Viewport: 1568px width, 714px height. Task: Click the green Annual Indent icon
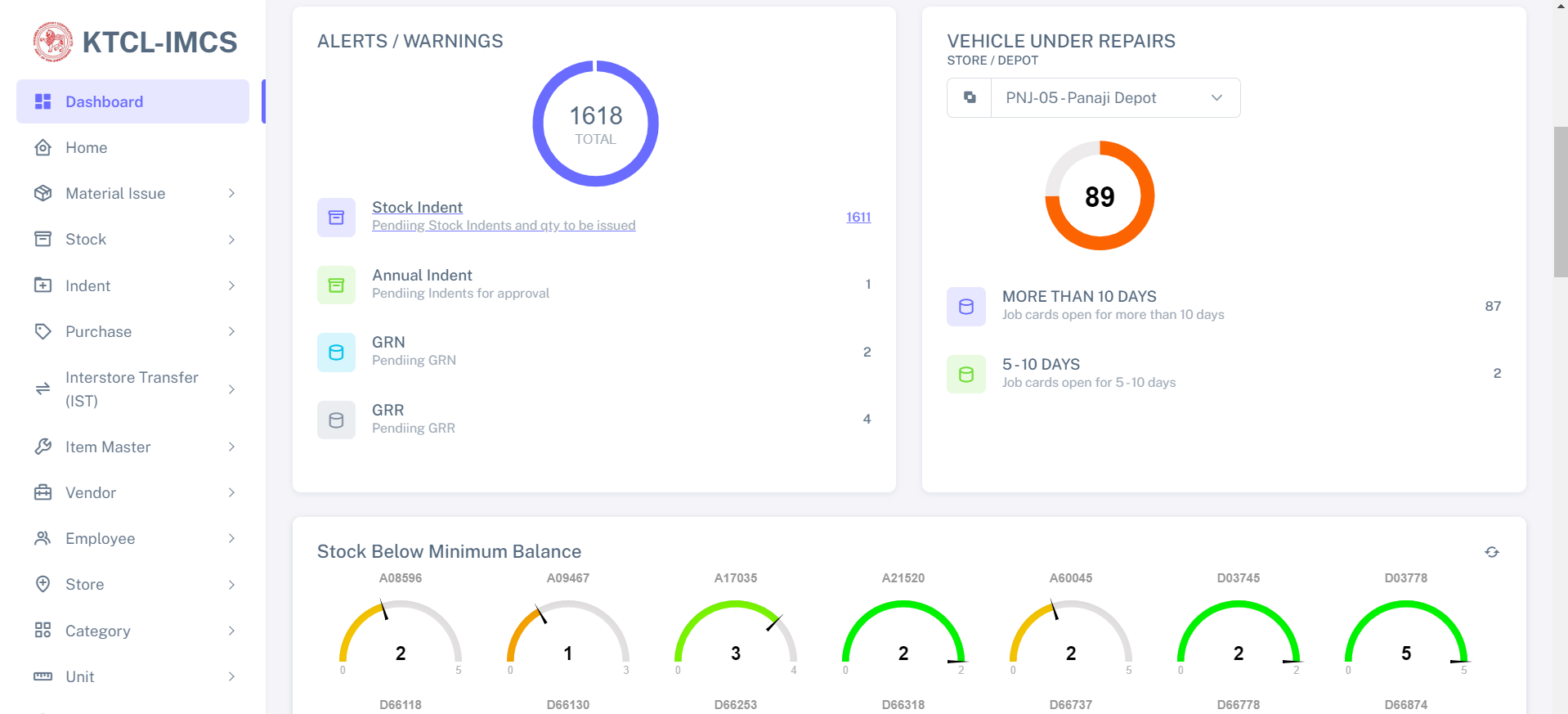(x=336, y=285)
